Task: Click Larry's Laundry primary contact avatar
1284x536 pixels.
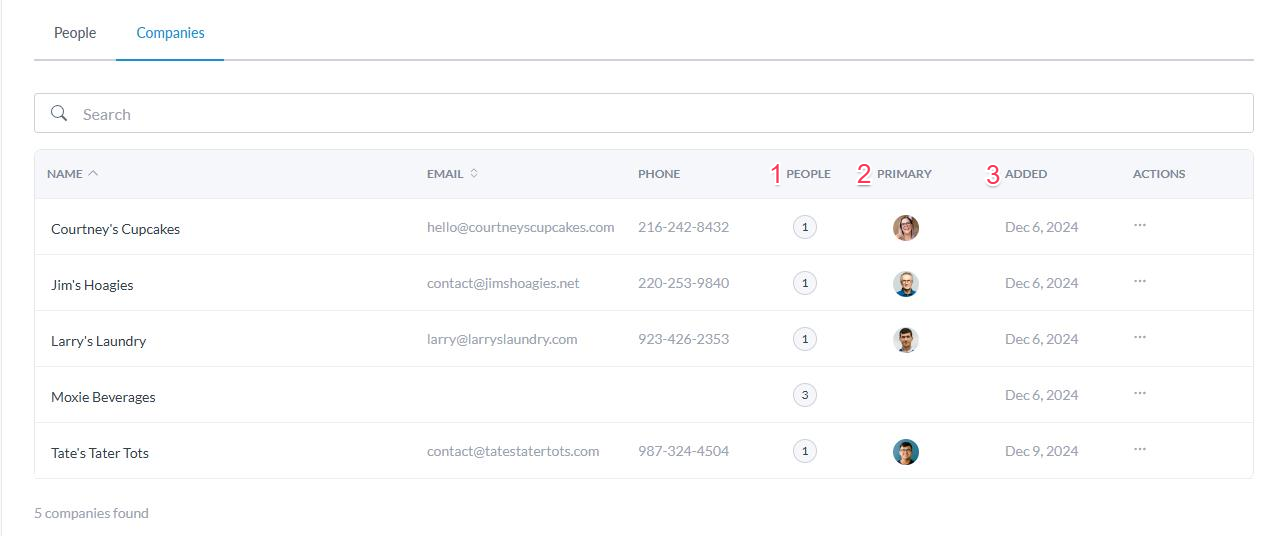Action: click(905, 340)
